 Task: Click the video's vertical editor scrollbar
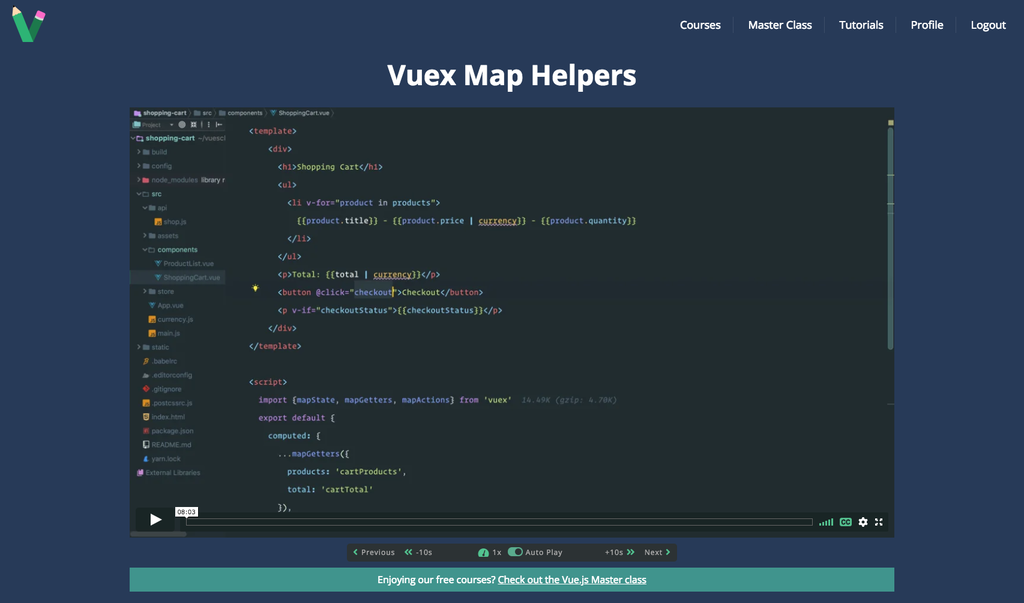[x=890, y=238]
